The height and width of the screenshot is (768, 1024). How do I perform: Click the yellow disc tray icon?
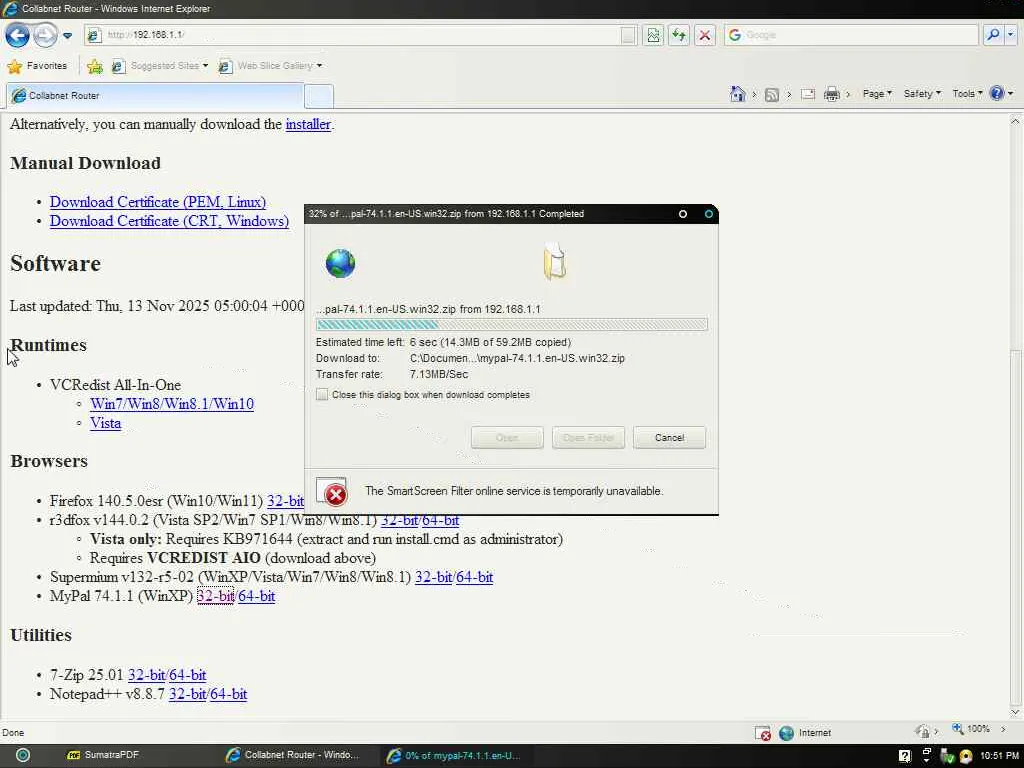(x=965, y=756)
